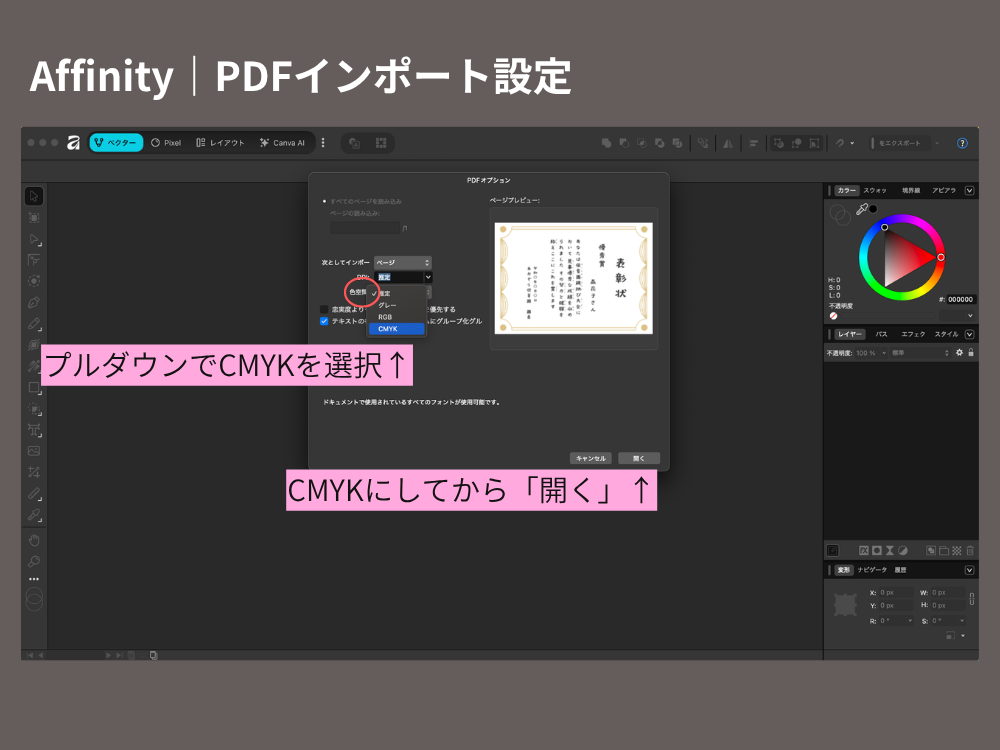Add a new group folder icon
The image size is (1000, 750).
[944, 550]
